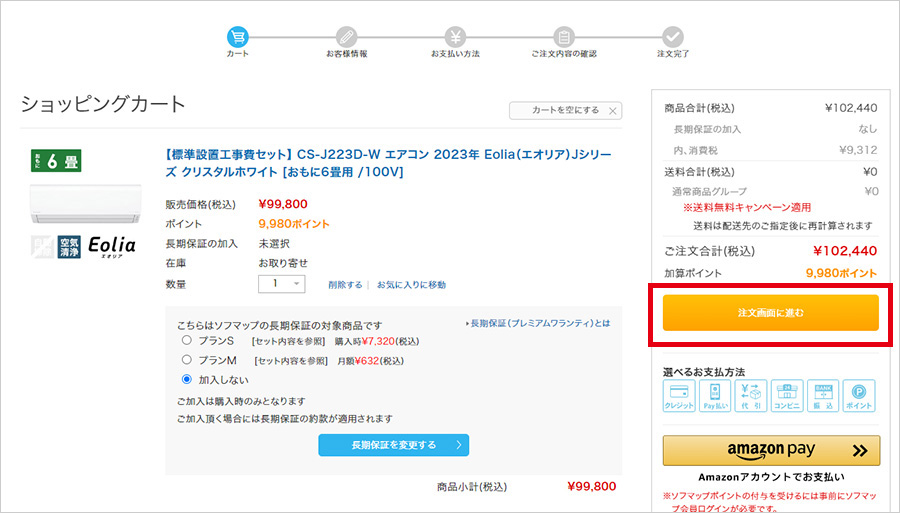Click the Eolia brand logo
The image size is (900, 513).
point(112,247)
